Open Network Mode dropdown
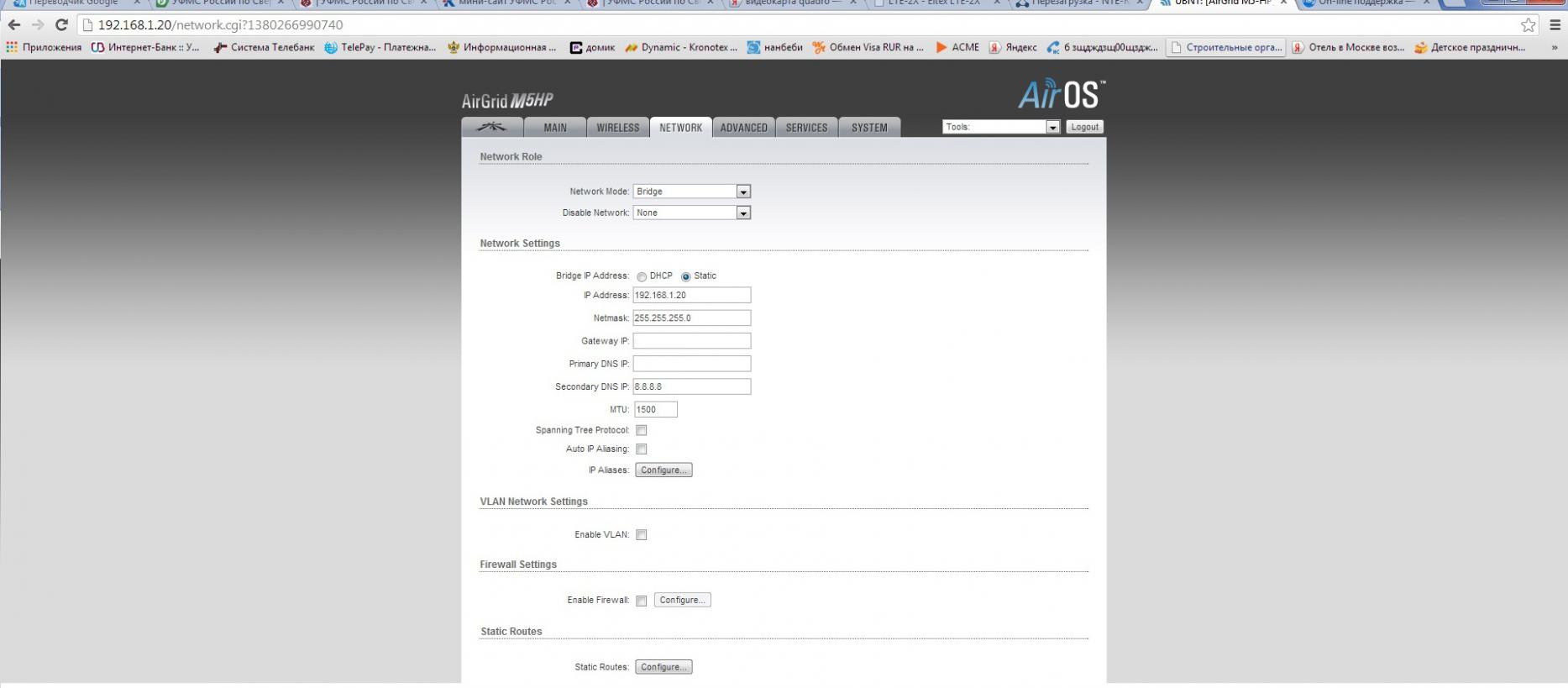The width and height of the screenshot is (1568, 688). click(692, 192)
